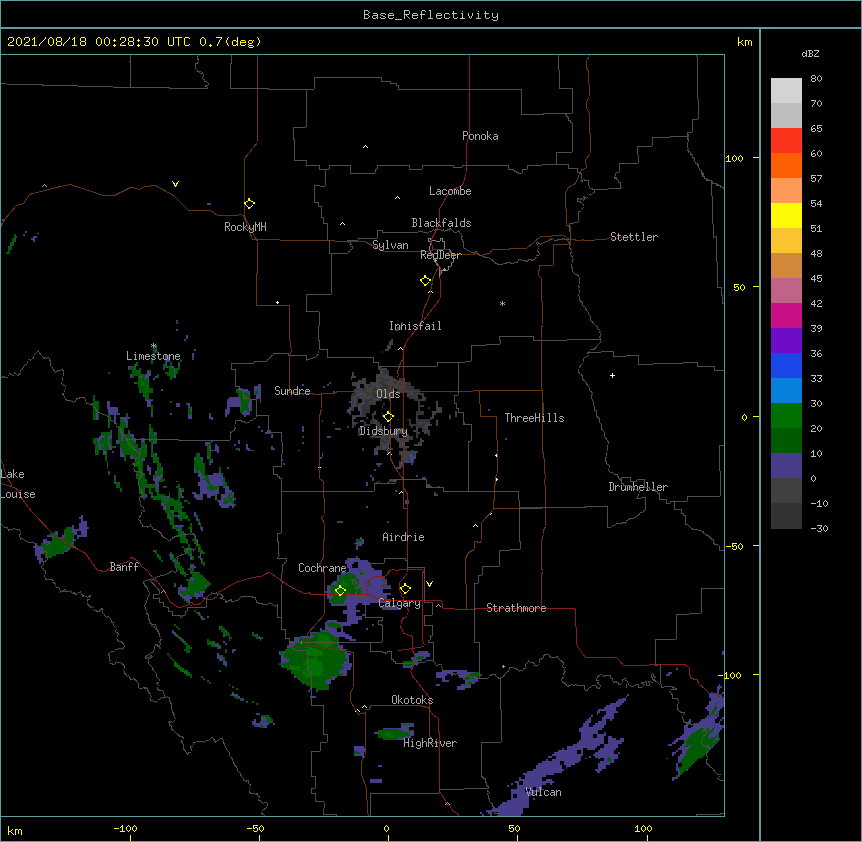Click the large green echo southwest of Calgary
The width and height of the screenshot is (862, 842).
pos(316,660)
